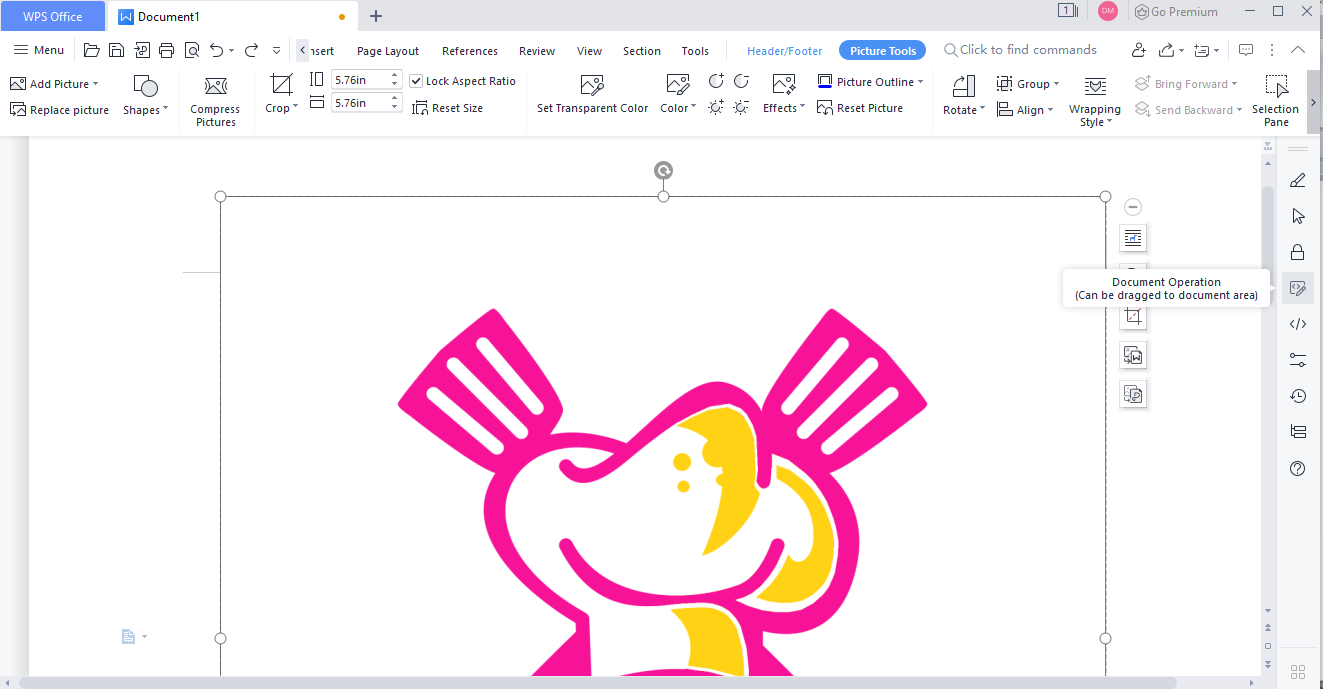Click Go Premium button
Image resolution: width=1323 pixels, height=689 pixels.
coord(1176,12)
